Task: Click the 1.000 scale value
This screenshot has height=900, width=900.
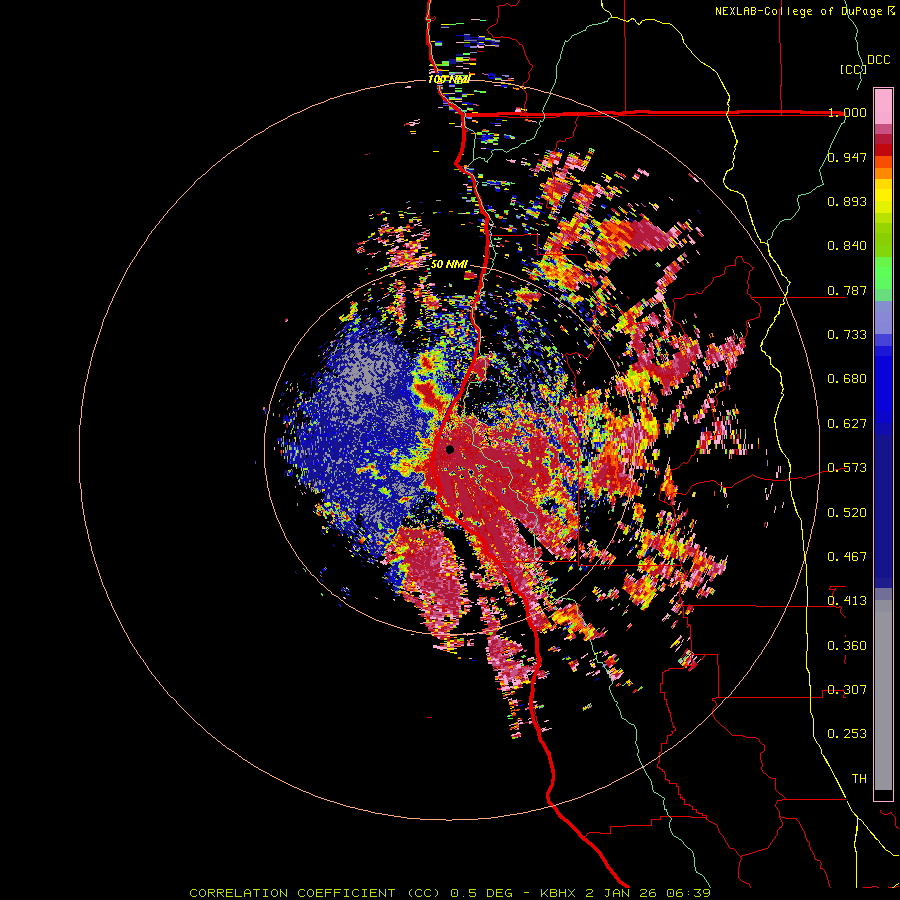Action: (847, 112)
